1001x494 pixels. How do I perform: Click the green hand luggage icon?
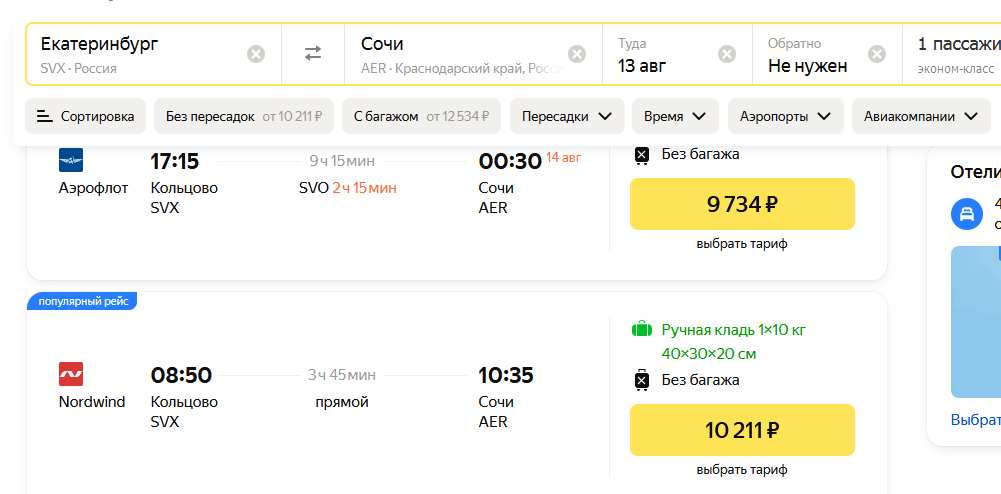tap(642, 329)
